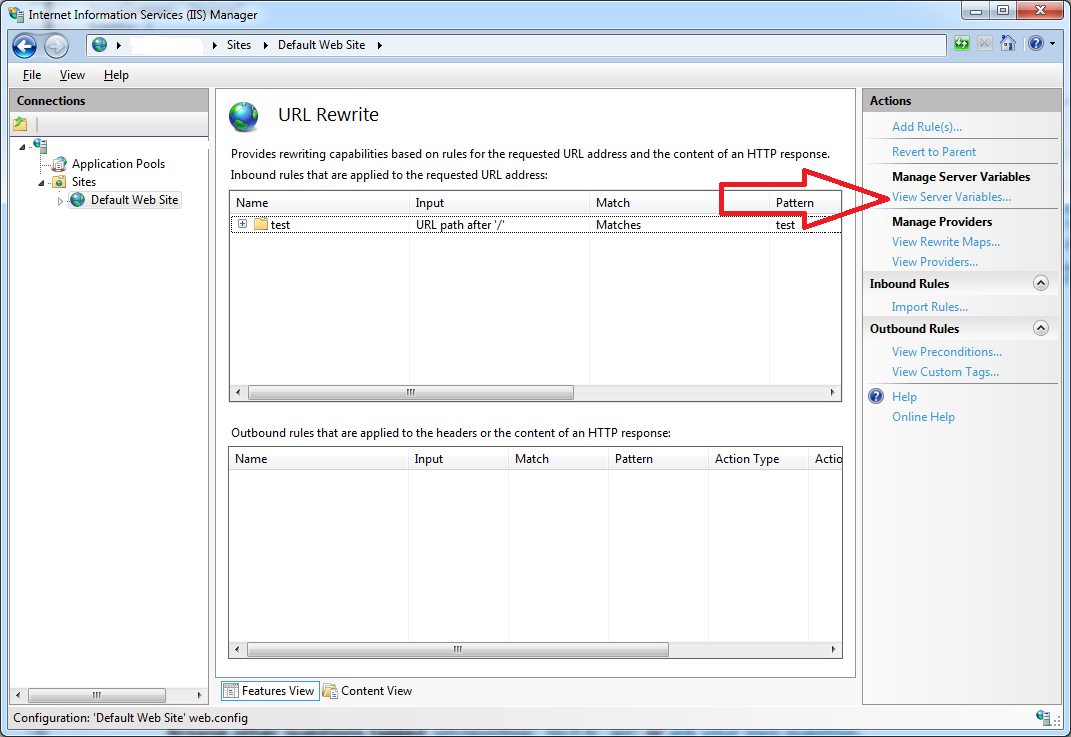Sort outbound rules by Pattern column

[658, 459]
